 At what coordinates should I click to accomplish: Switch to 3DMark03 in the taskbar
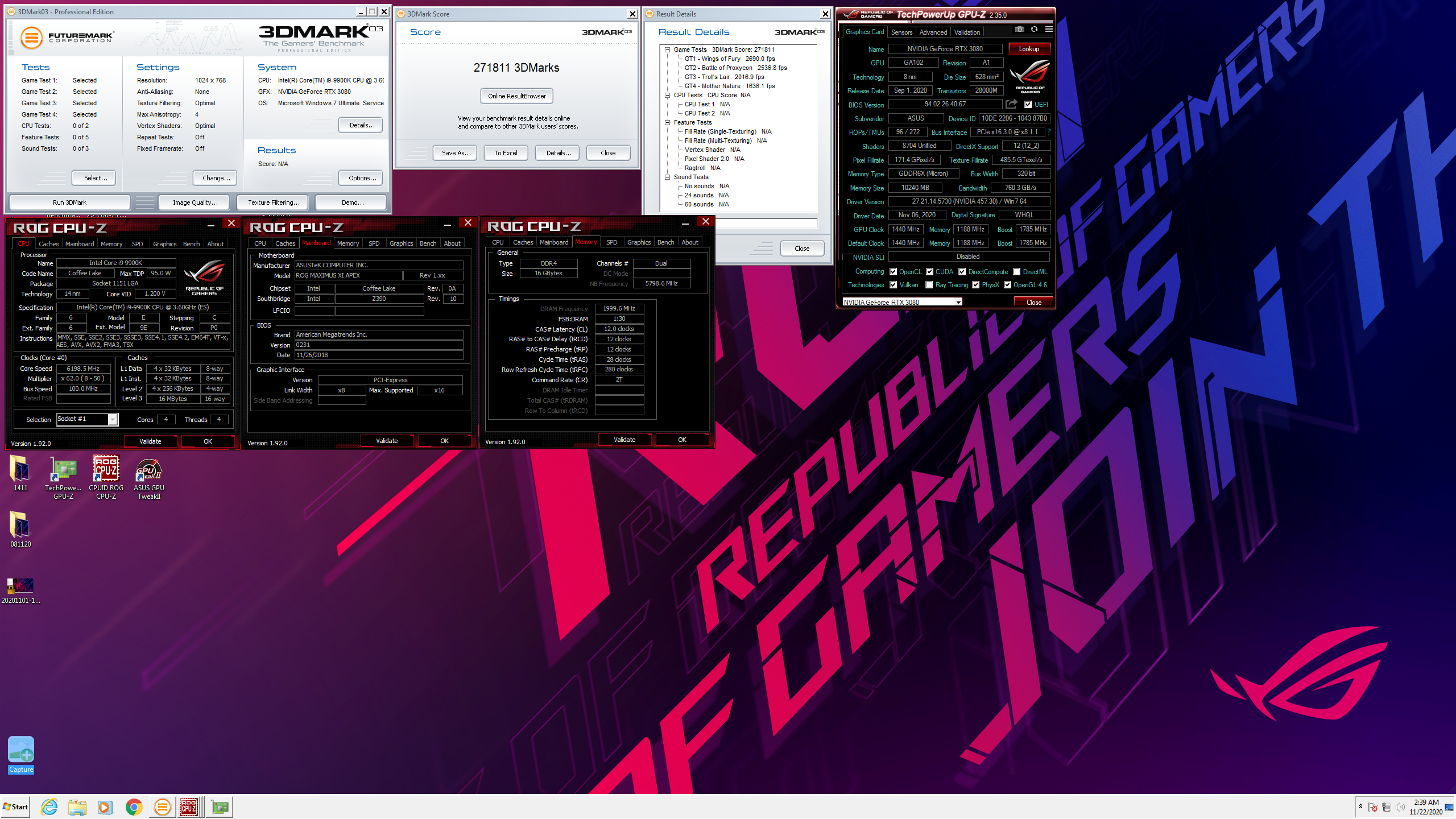click(x=162, y=806)
